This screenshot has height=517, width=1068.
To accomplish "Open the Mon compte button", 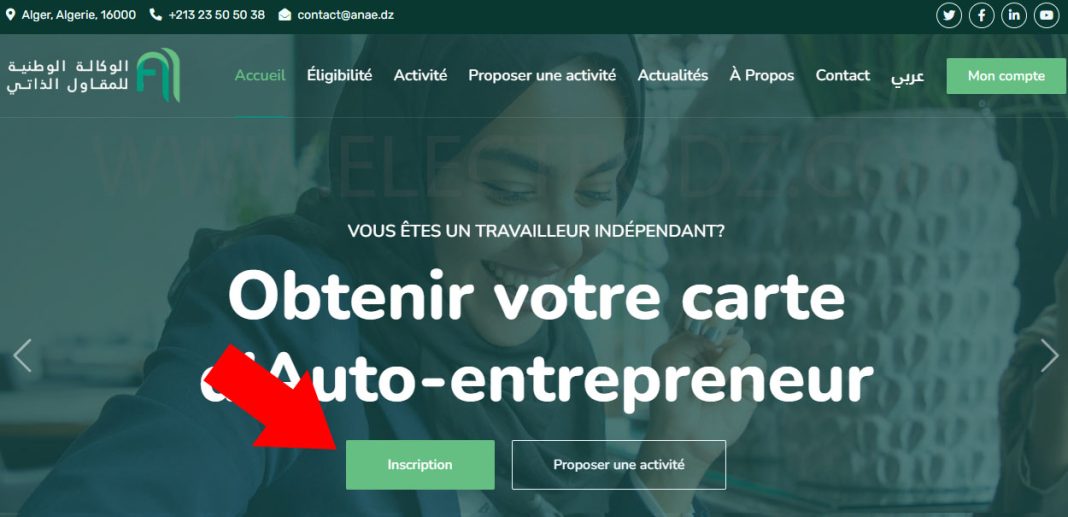I will 1006,76.
